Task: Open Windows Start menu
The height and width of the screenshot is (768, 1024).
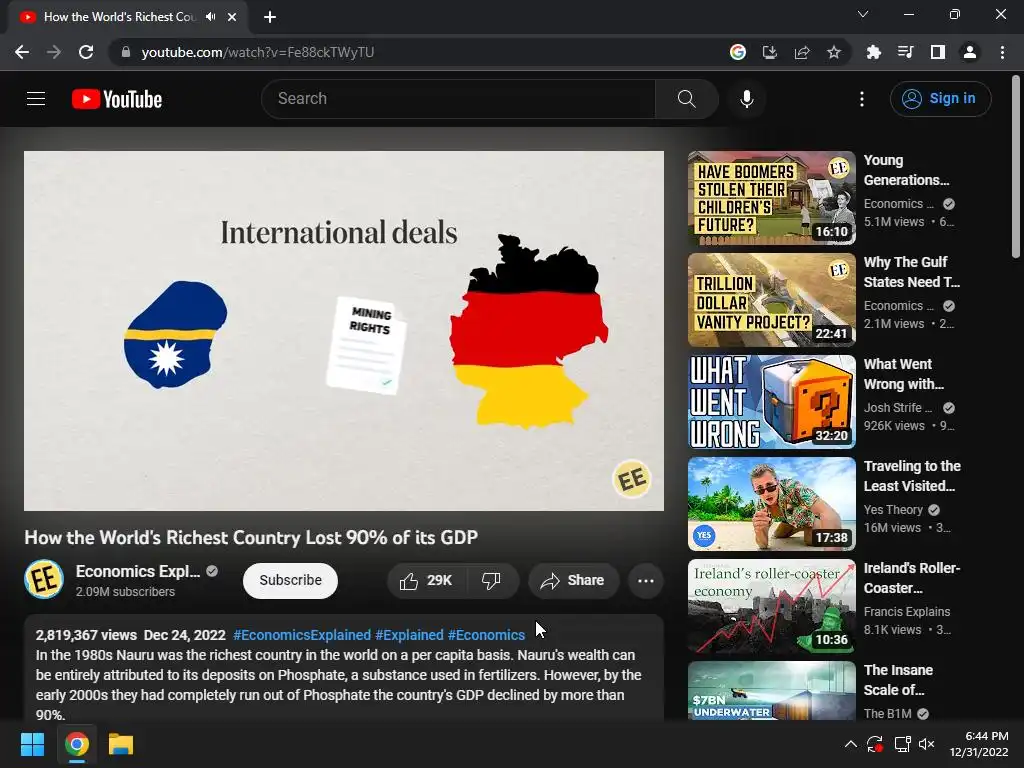Action: (32, 744)
